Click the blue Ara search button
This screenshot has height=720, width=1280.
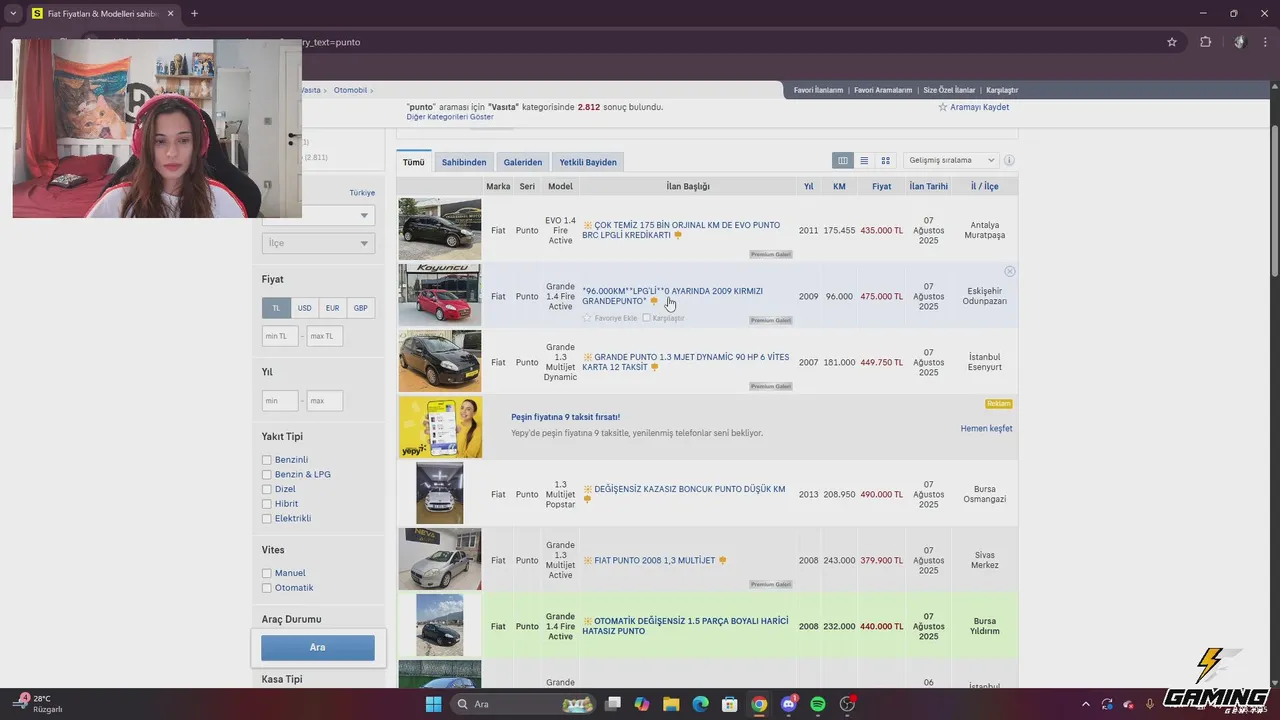[318, 647]
